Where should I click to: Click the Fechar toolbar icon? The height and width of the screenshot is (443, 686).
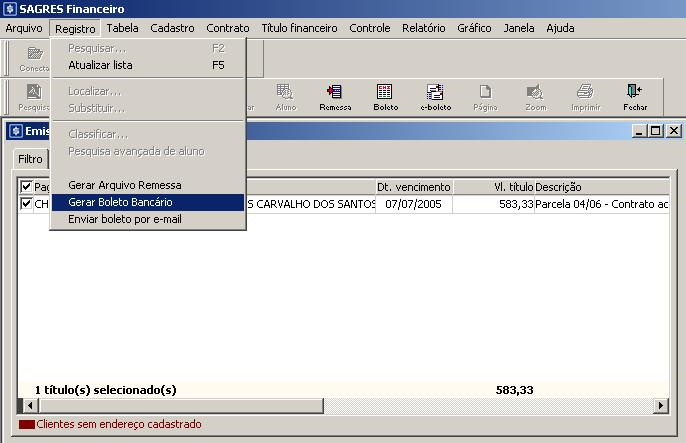pos(635,96)
